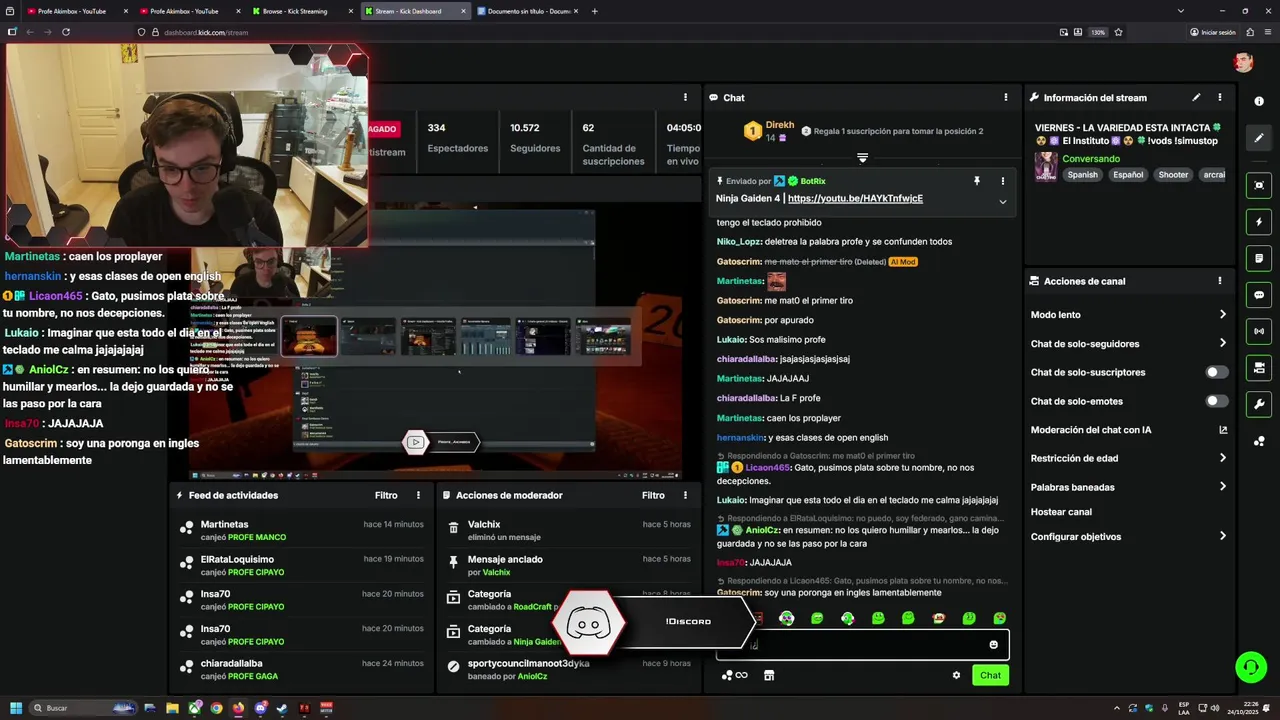
Task: Select the Iniciar sesión browser button
Action: coord(1213,32)
